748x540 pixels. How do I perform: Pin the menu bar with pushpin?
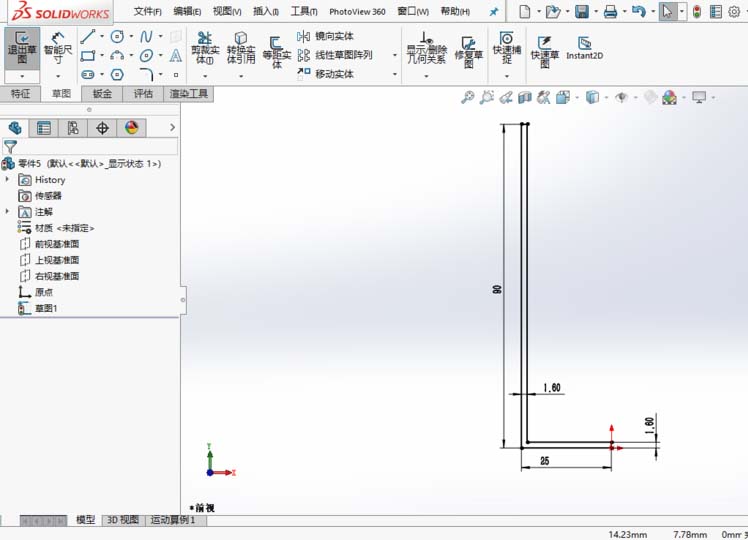pos(494,12)
